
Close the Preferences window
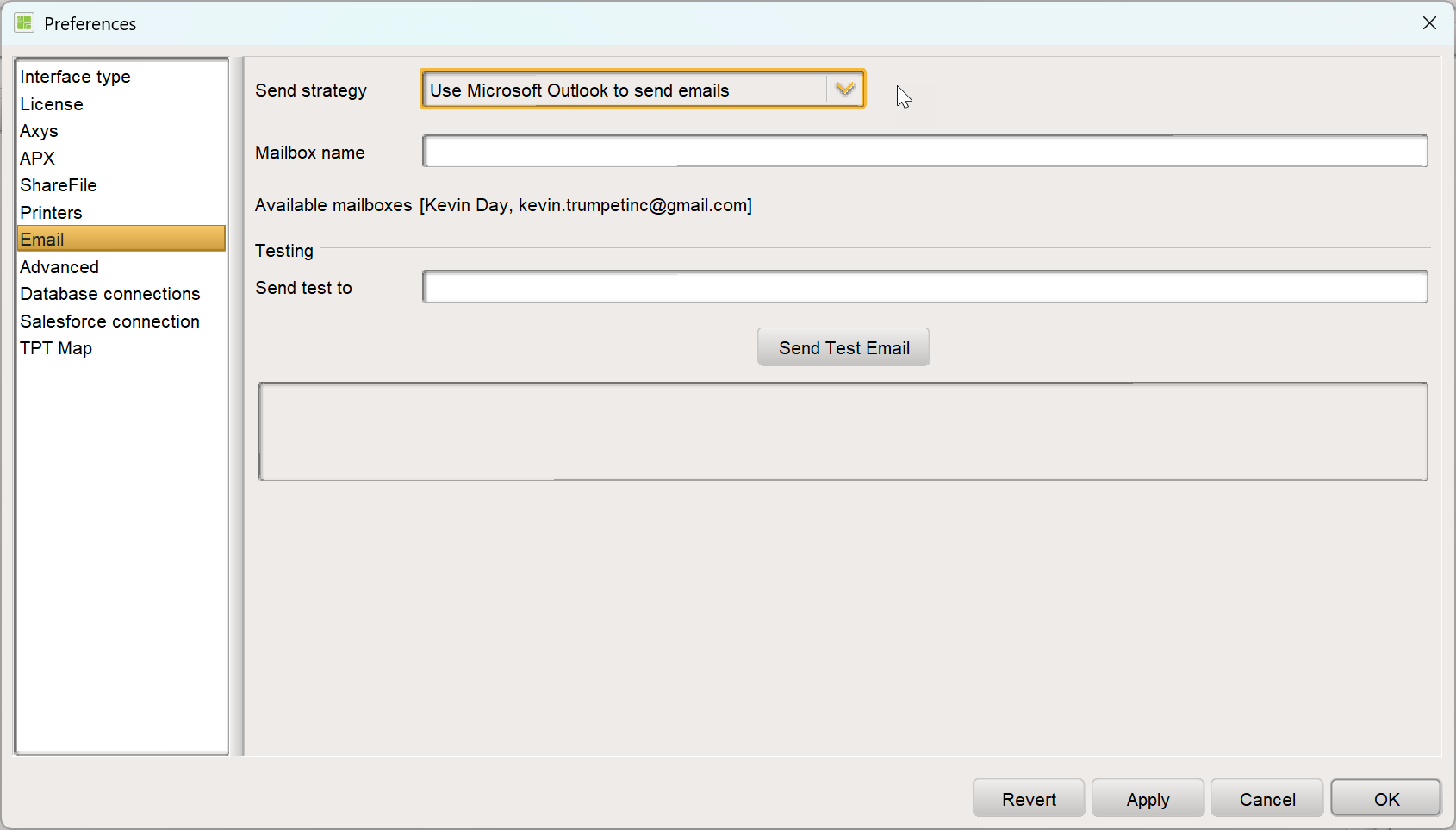[x=1429, y=23]
